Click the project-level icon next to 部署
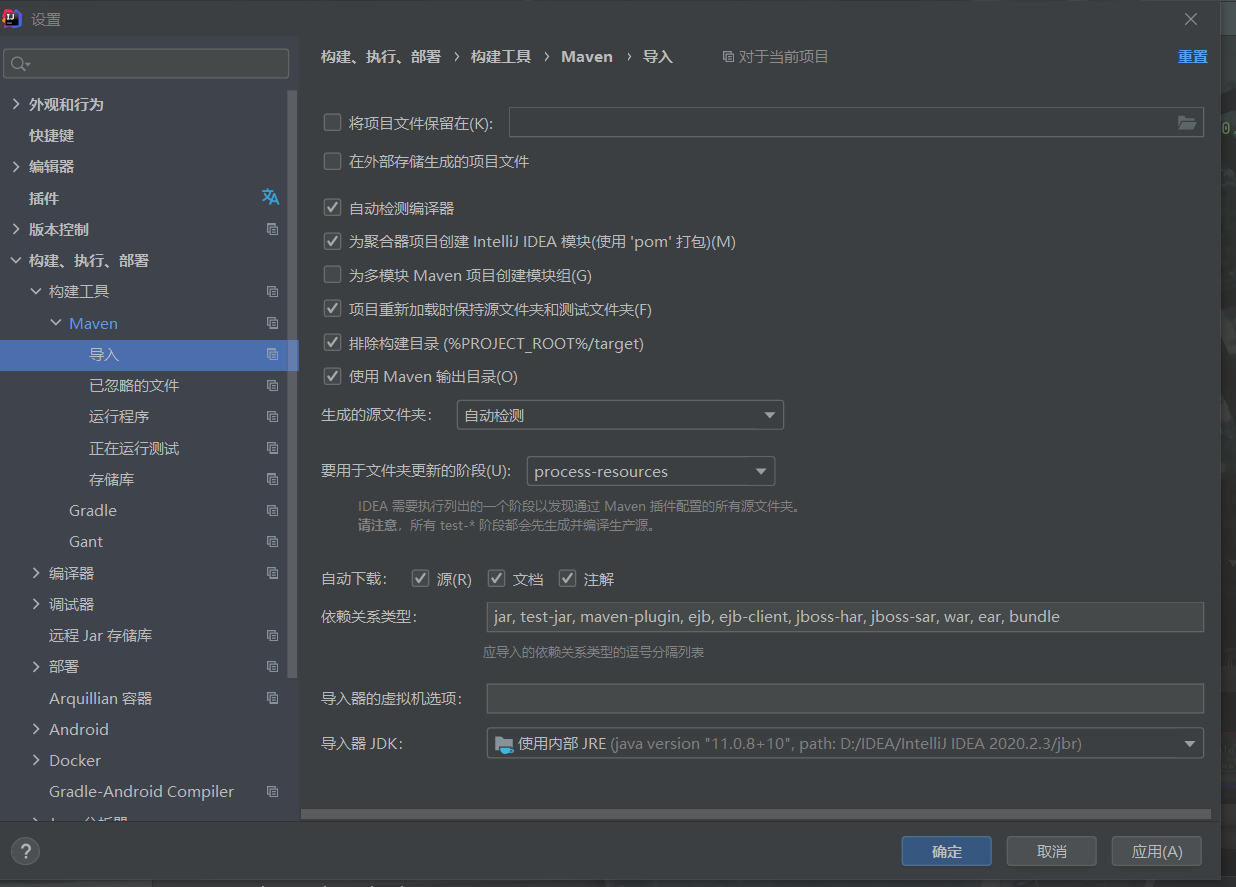This screenshot has width=1236, height=887. [272, 666]
